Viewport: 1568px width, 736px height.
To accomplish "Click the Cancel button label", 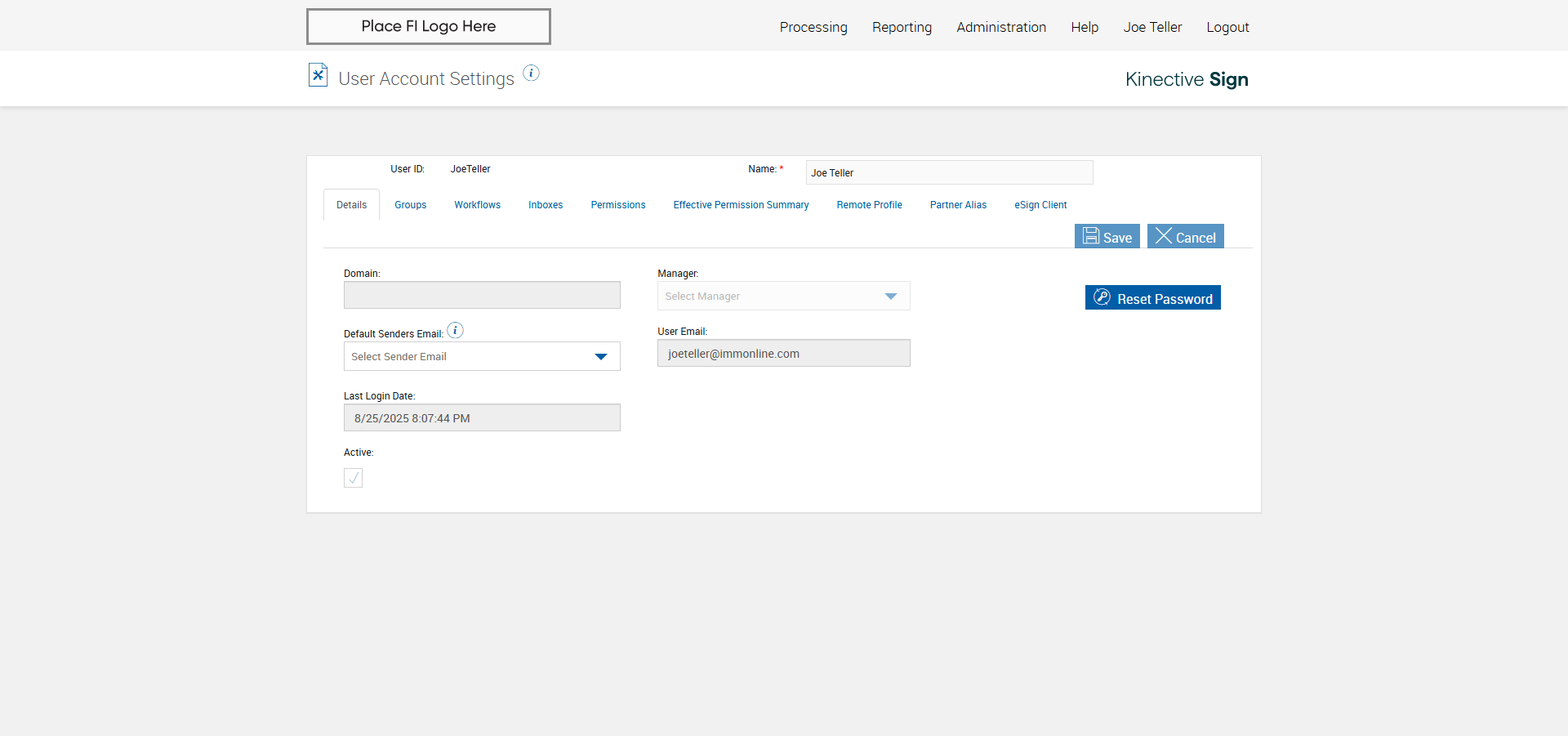I will [1196, 238].
